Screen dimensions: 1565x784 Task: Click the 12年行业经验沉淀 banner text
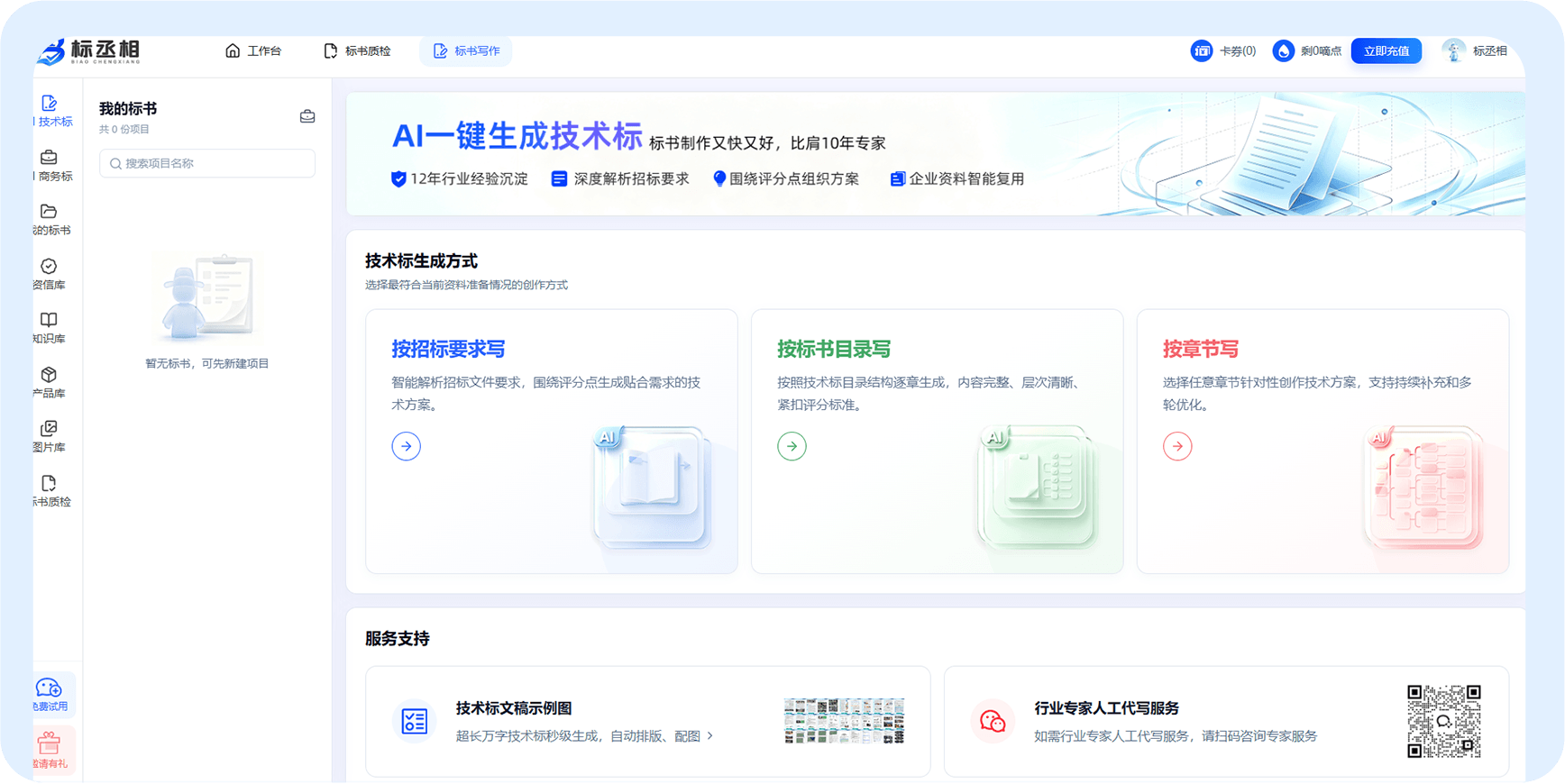pos(469,178)
